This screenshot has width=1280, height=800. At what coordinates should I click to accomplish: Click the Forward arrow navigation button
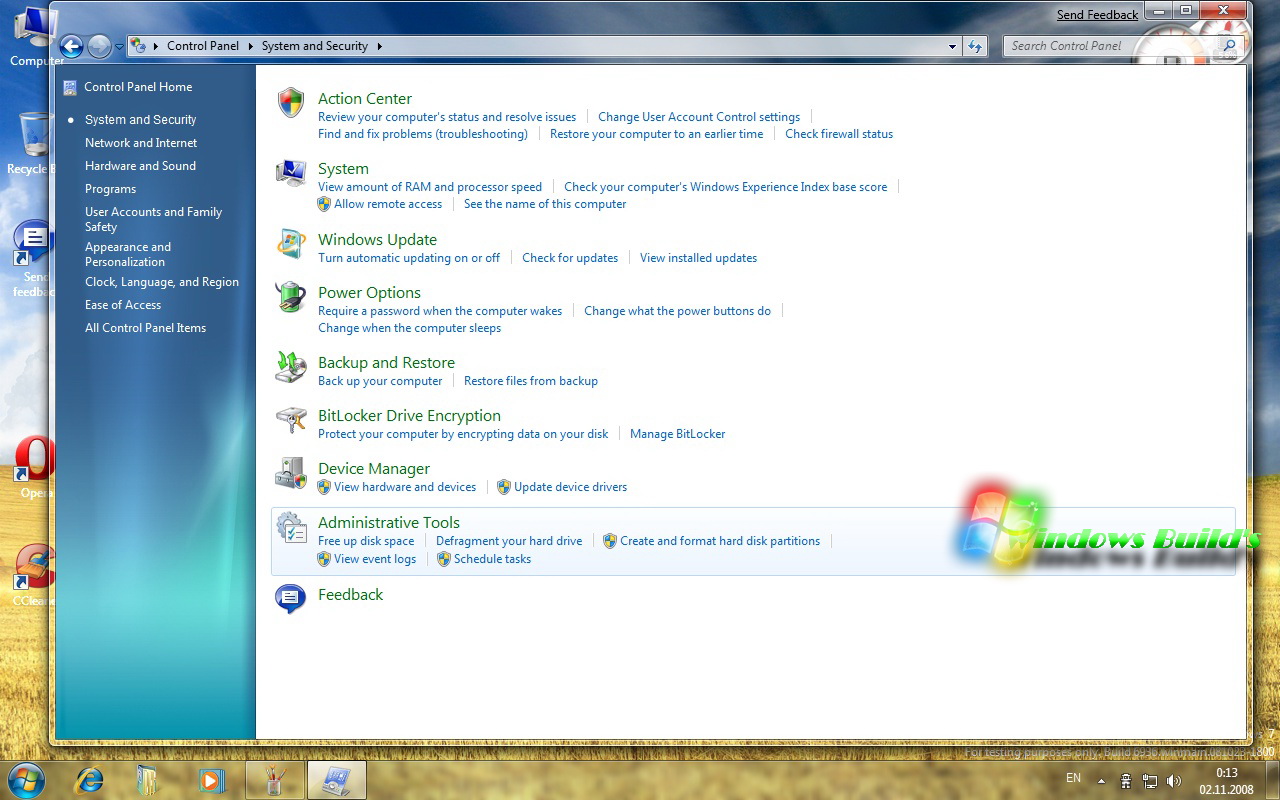click(x=99, y=46)
